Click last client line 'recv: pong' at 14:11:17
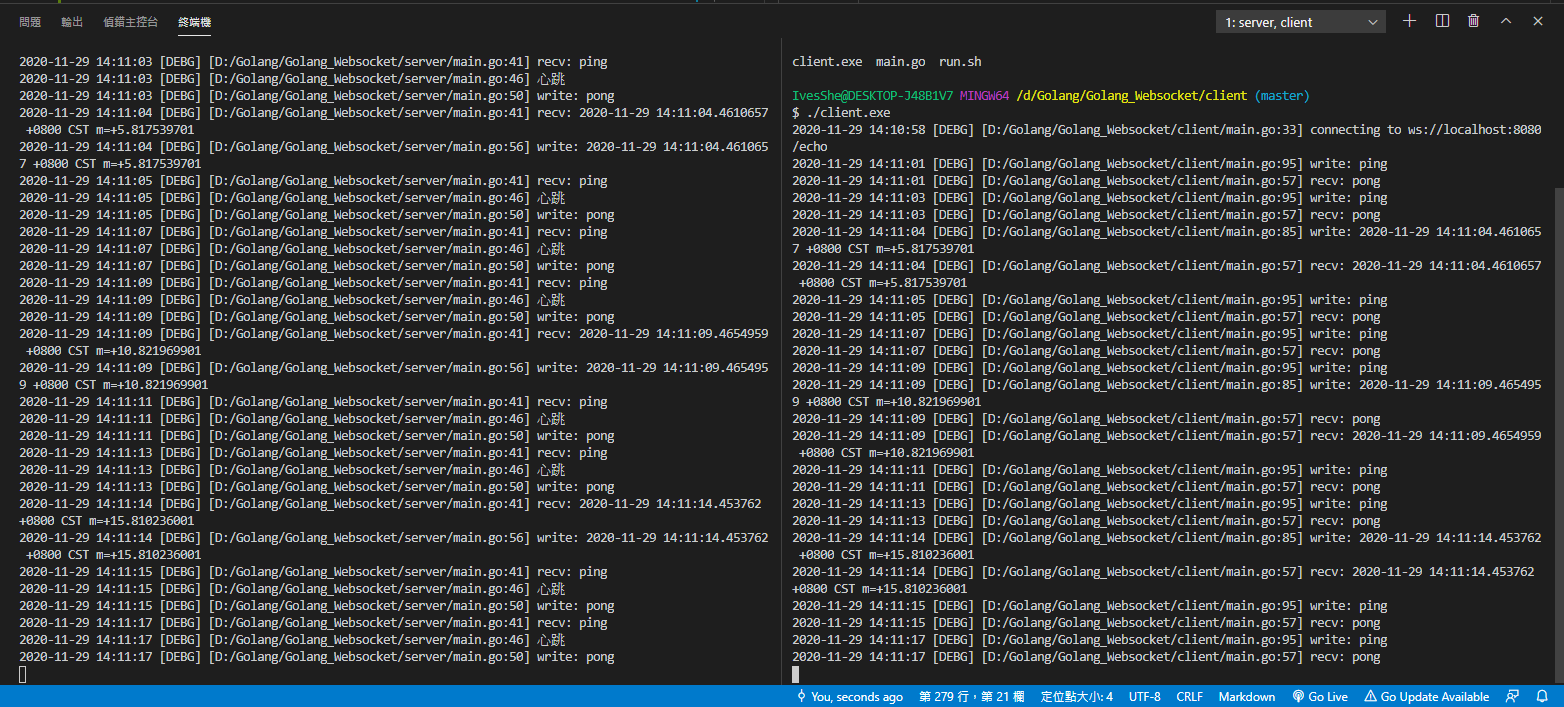 (x=1086, y=657)
